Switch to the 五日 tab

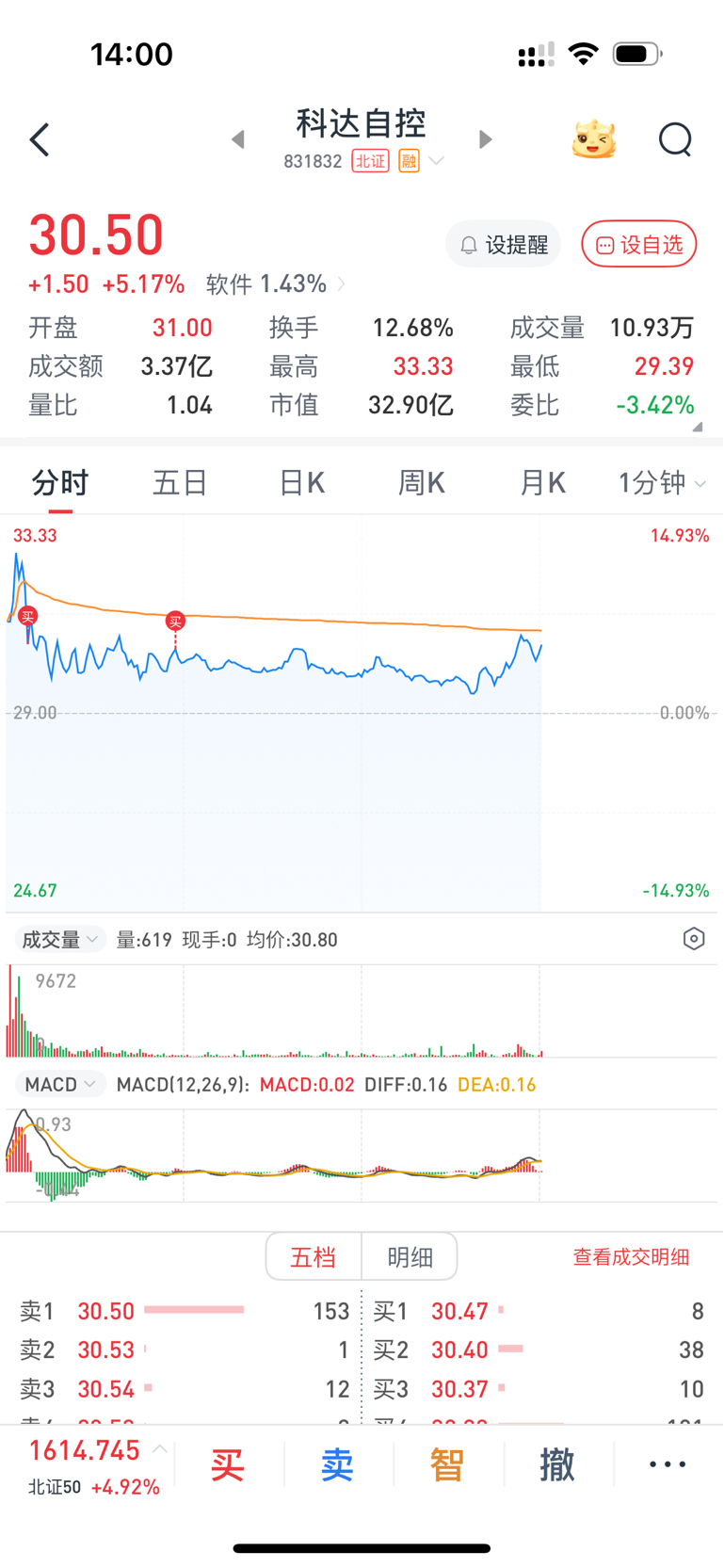coord(180,483)
